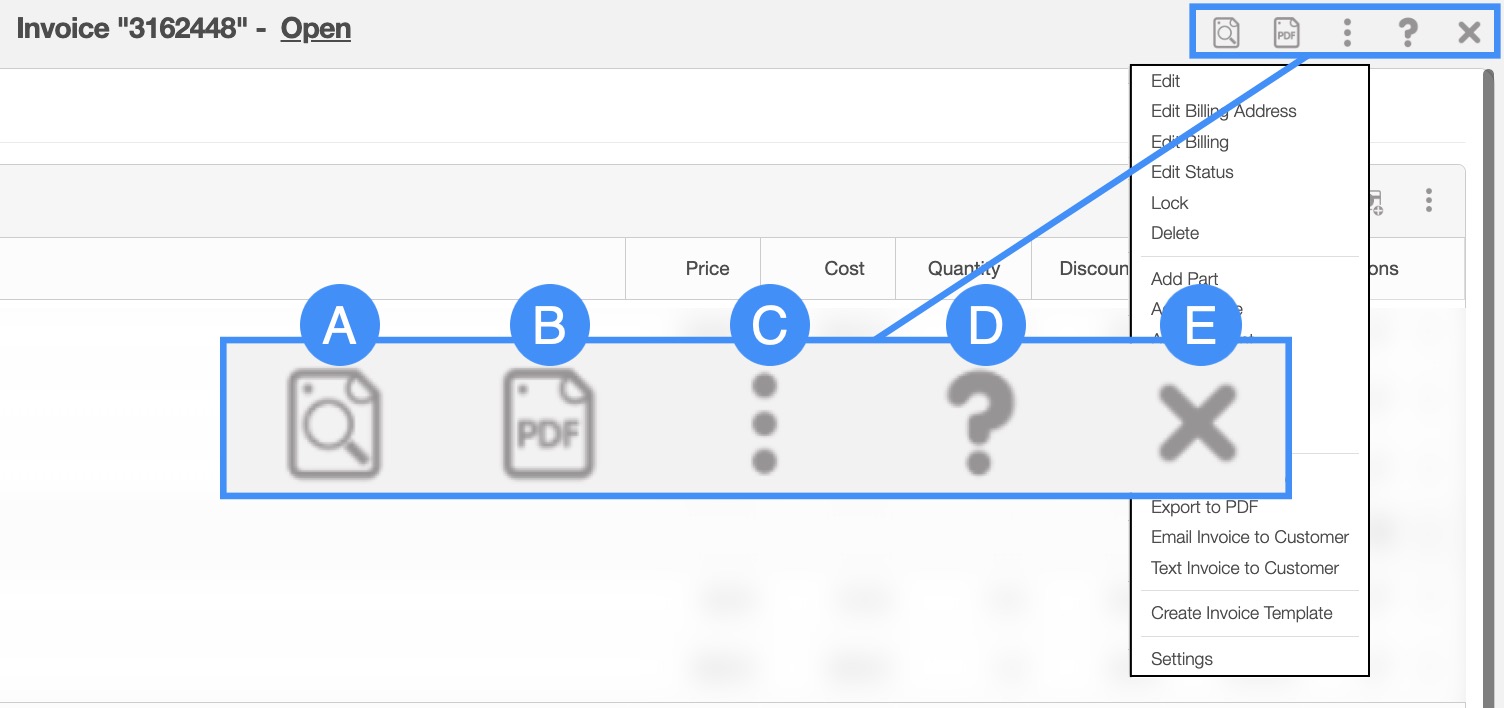
Task: Choose Text Invoice to Customer
Action: pos(1244,568)
